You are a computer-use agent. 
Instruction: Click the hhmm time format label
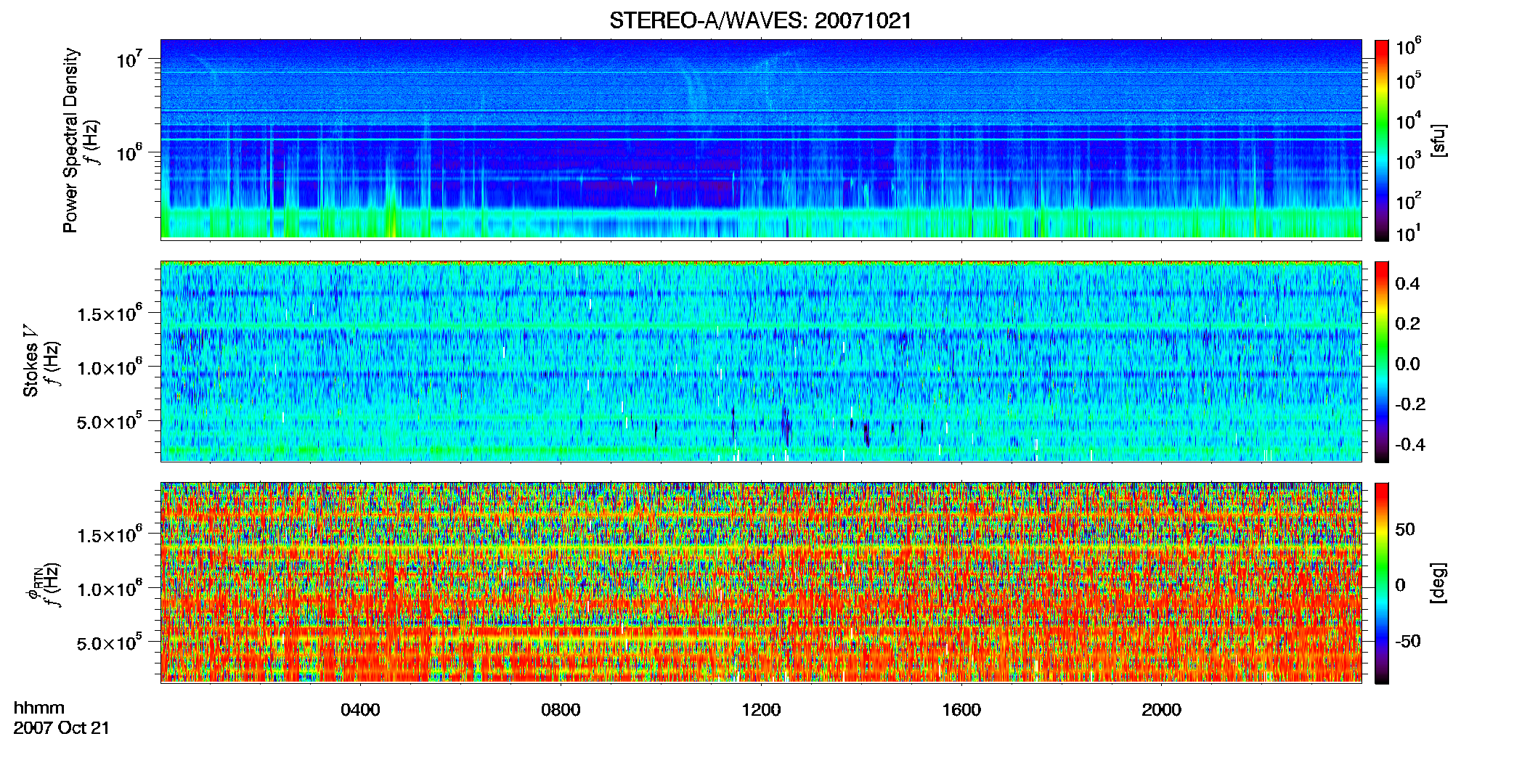(x=39, y=708)
